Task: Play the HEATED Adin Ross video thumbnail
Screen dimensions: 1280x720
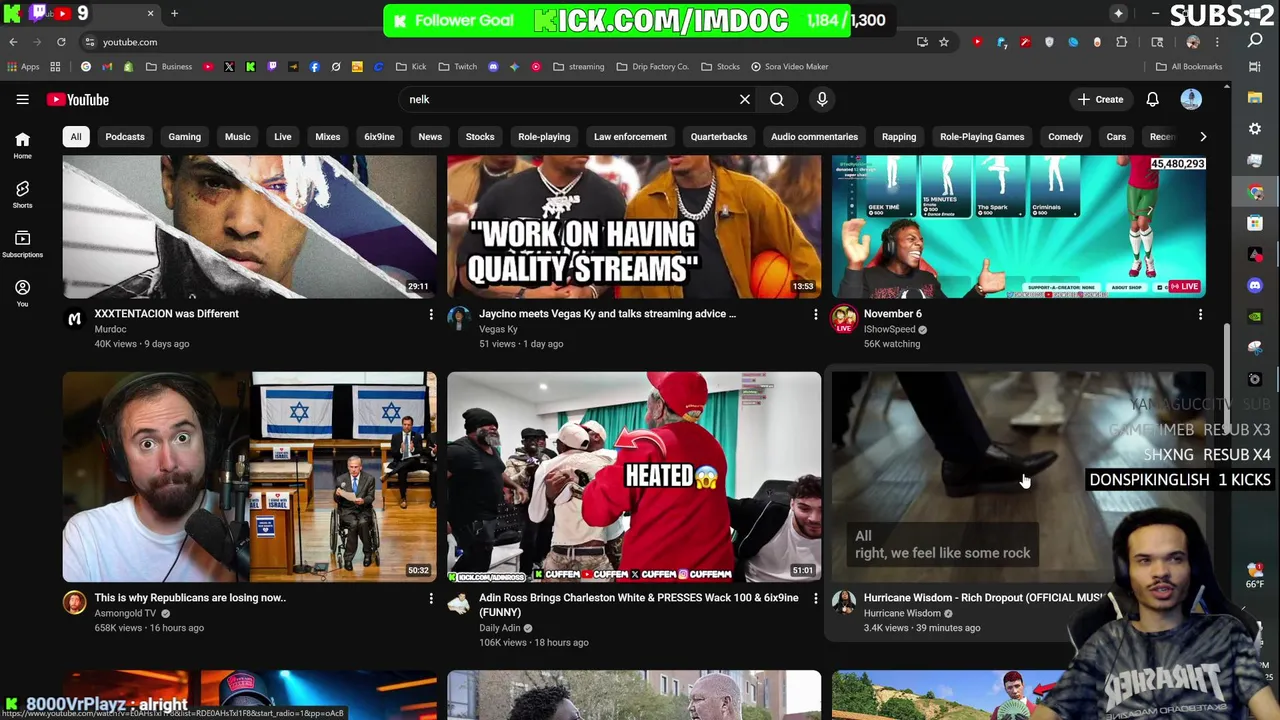Action: (634, 477)
